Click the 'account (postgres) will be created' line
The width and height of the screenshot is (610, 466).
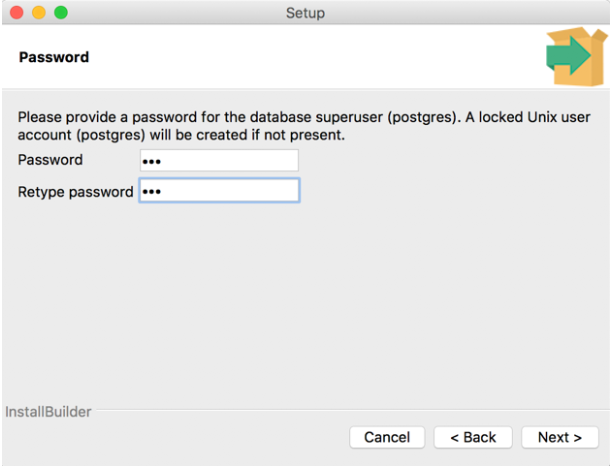pyautogui.click(x=180, y=134)
